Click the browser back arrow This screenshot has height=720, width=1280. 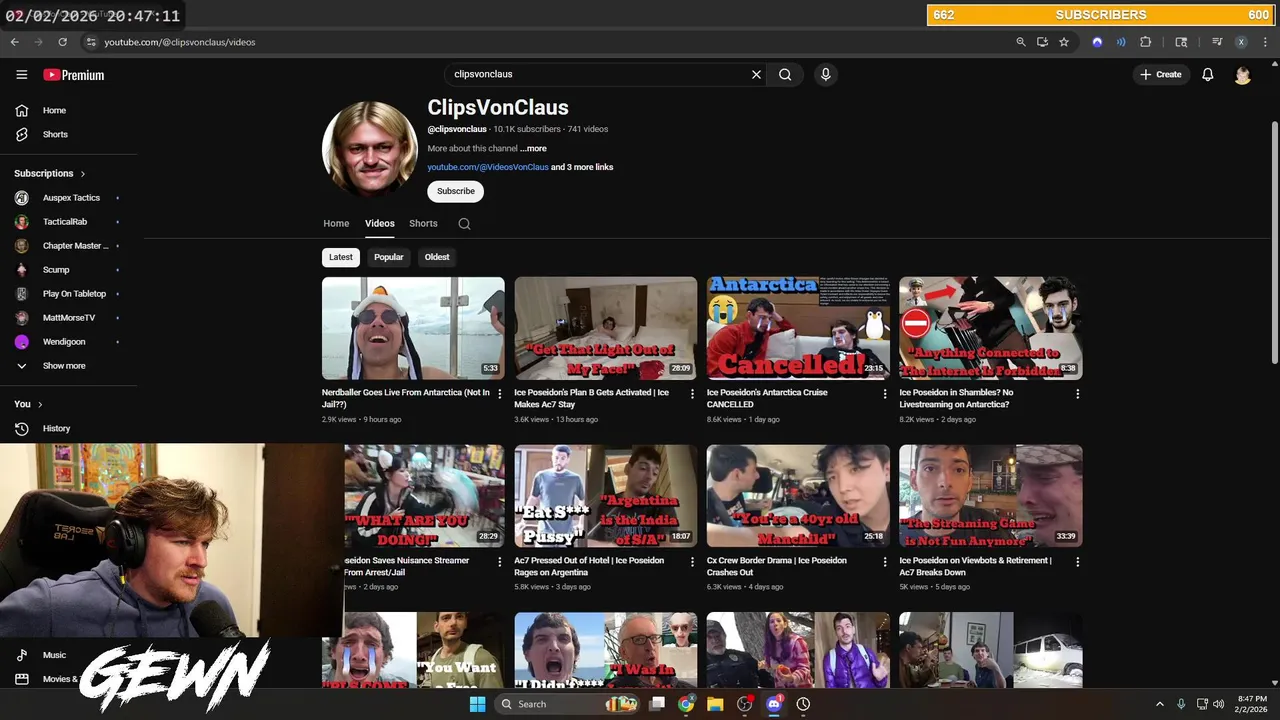[x=14, y=42]
